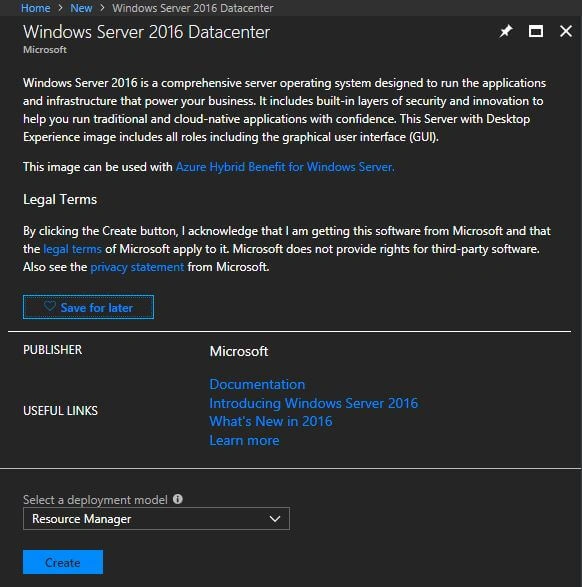This screenshot has height=587, width=582.
Task: Open Azure Hybrid Benefit for Windows Server link
Action: 285,167
